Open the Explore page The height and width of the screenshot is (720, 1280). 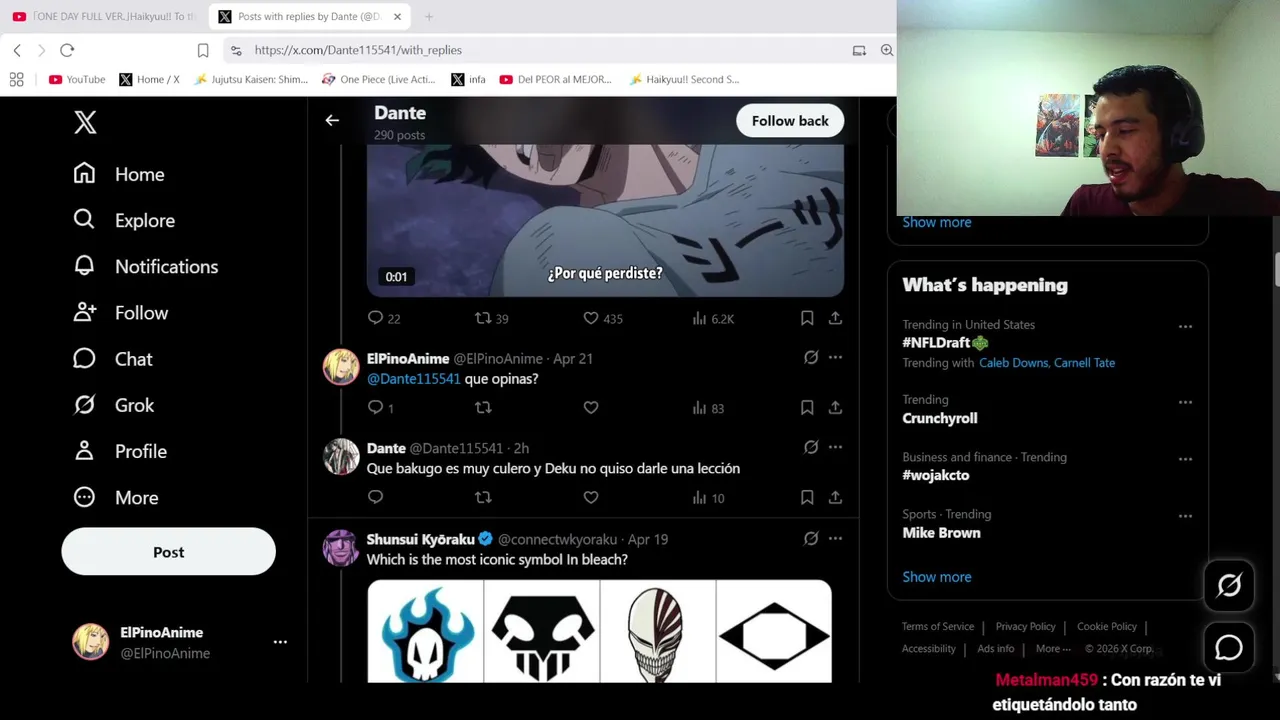[124, 220]
